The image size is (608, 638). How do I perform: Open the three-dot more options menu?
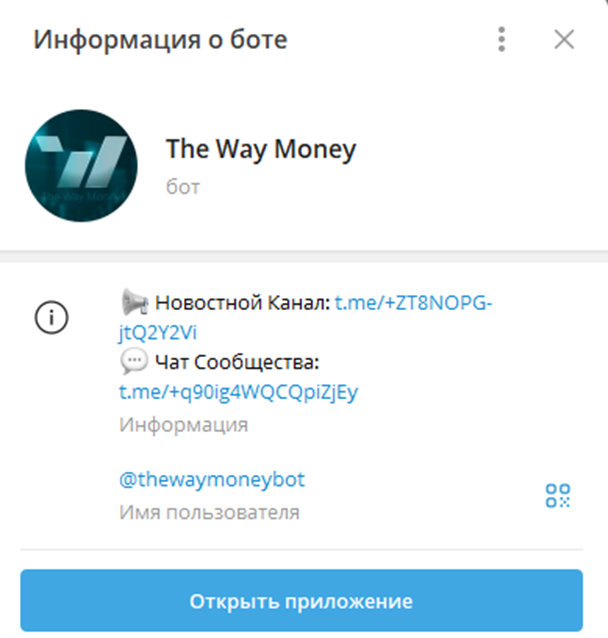coord(501,39)
